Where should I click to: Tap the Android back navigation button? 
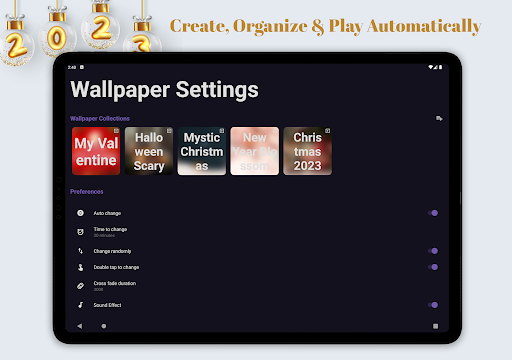pos(79,326)
